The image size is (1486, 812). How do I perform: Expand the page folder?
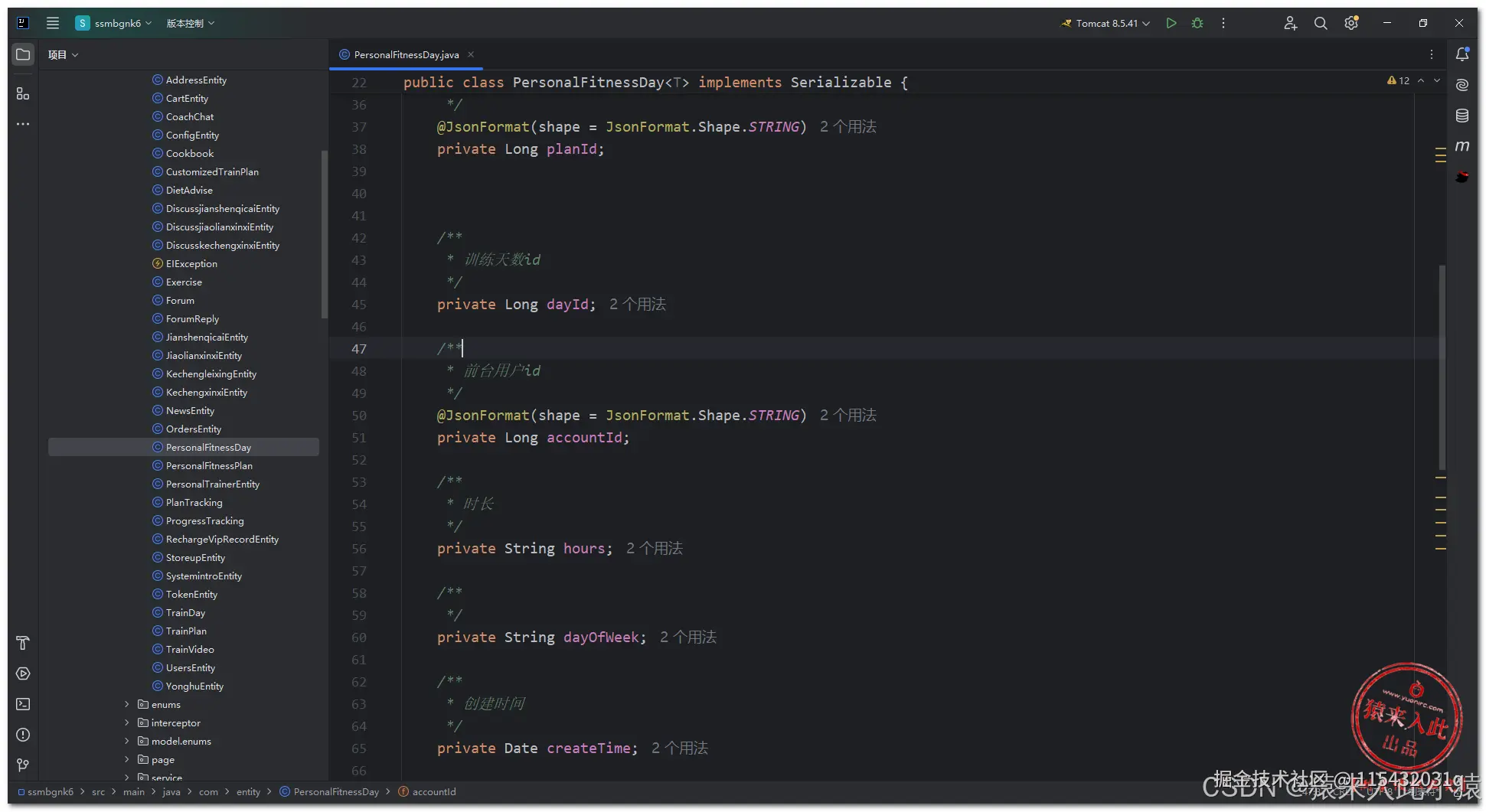[126, 759]
